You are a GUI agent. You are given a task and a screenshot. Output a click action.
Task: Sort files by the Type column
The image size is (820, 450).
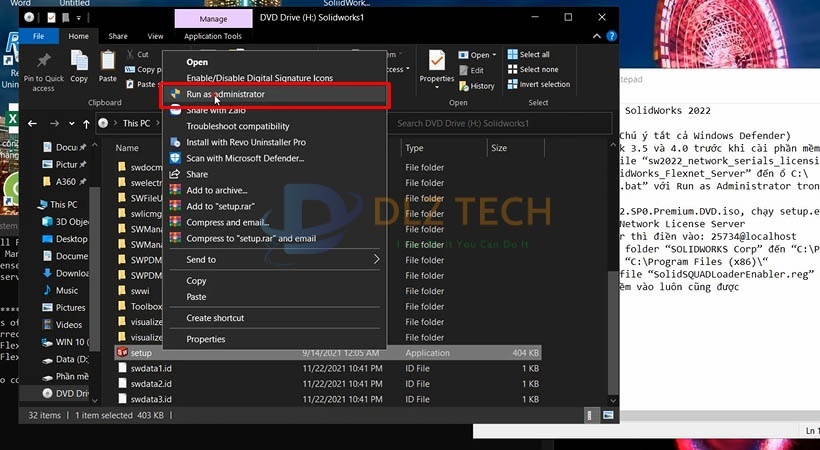tap(414, 148)
